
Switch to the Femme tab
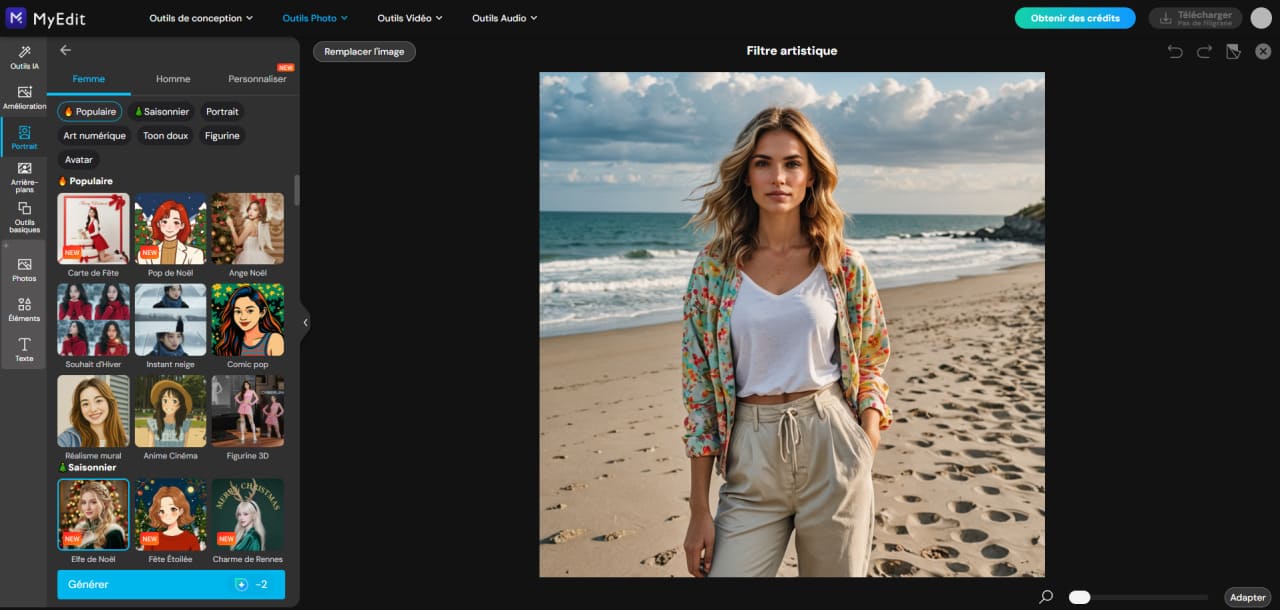click(89, 79)
